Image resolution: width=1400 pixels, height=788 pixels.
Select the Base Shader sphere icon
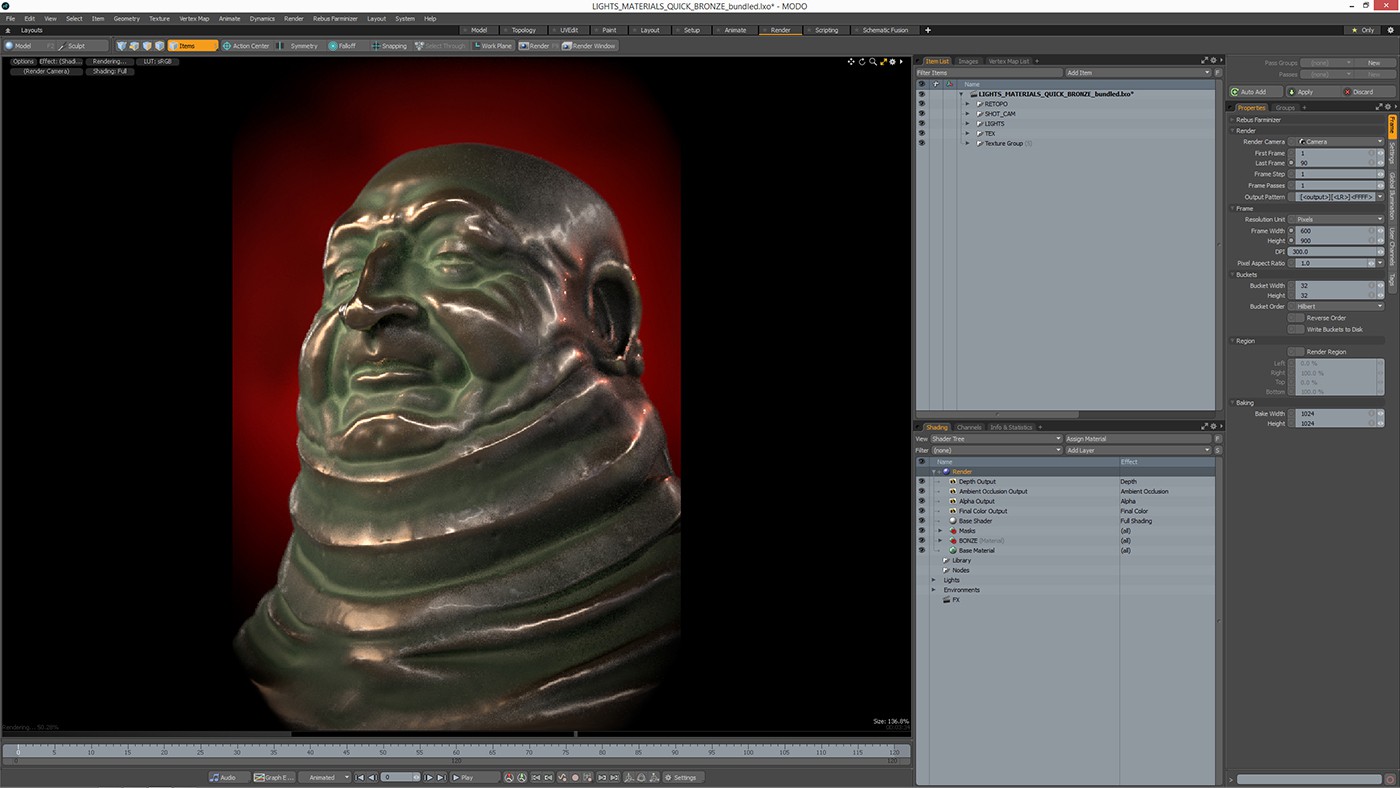point(953,521)
